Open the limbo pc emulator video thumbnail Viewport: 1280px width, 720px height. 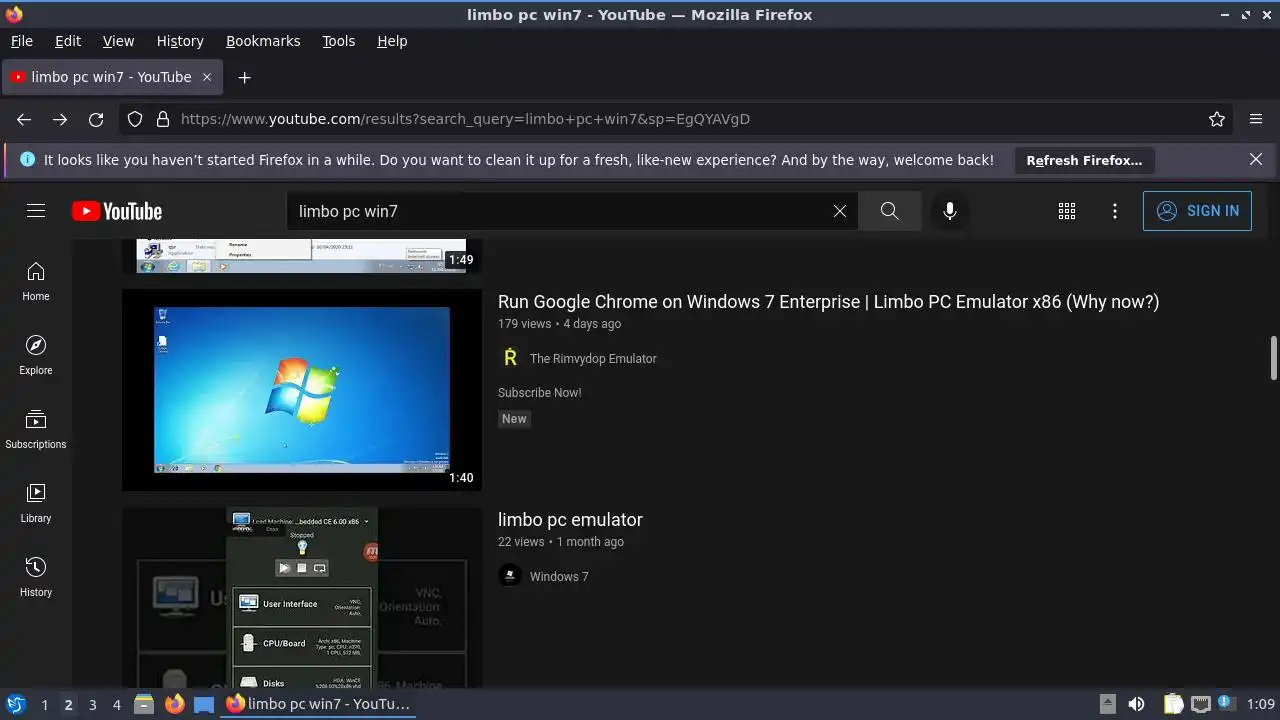click(302, 598)
